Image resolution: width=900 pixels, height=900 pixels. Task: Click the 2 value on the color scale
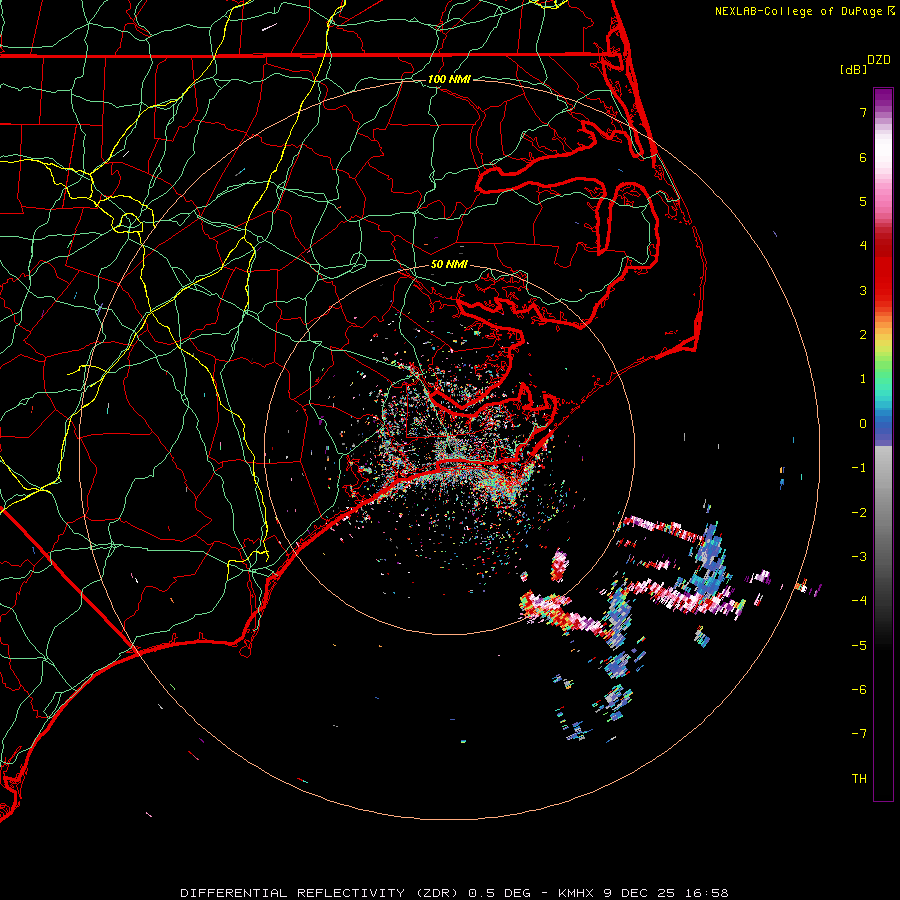click(863, 335)
